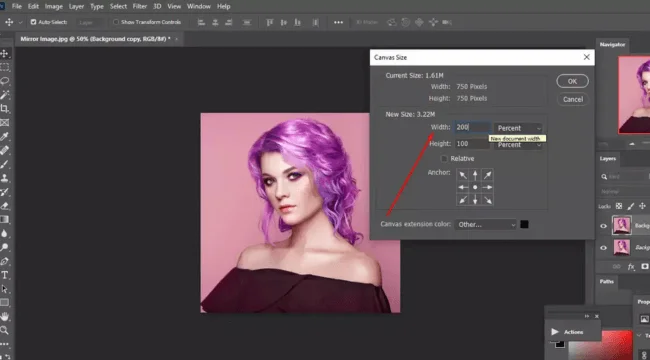Image resolution: width=650 pixels, height=360 pixels.
Task: Select the Path Selection tool
Action: [x=5, y=289]
